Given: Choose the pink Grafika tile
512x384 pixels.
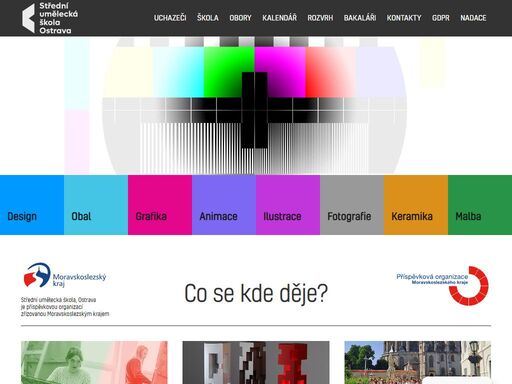Looking at the screenshot, I should tap(160, 205).
